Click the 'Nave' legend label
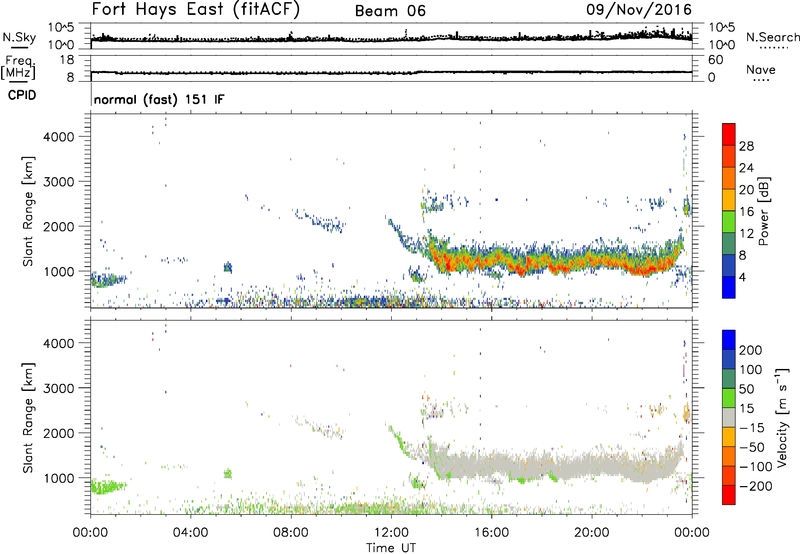800x554 pixels. tap(761, 70)
